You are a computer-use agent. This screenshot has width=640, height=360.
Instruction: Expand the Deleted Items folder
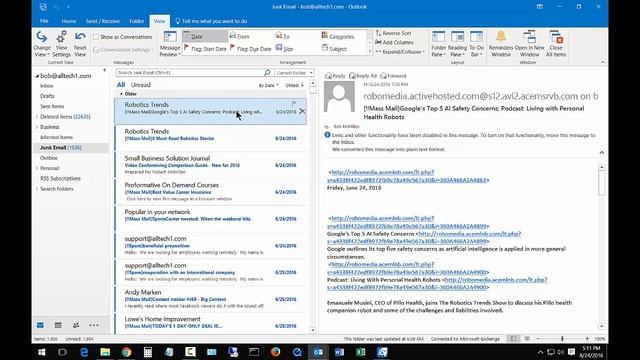37,117
